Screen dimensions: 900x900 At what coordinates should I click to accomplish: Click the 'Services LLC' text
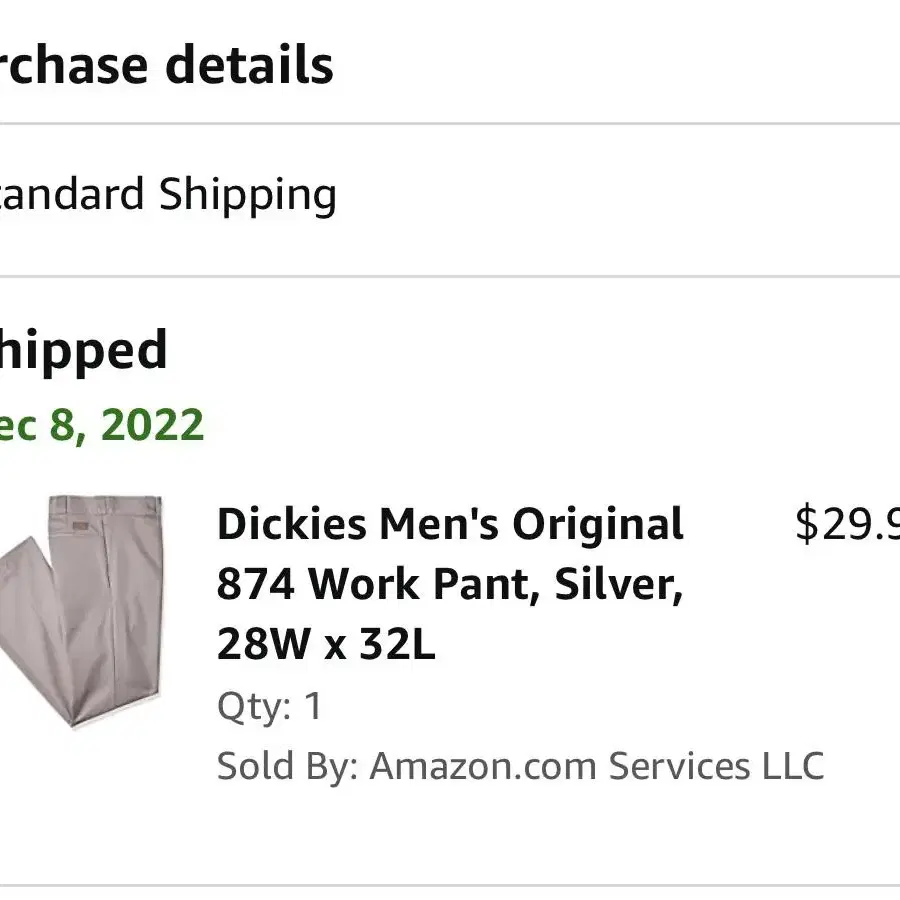click(x=716, y=766)
